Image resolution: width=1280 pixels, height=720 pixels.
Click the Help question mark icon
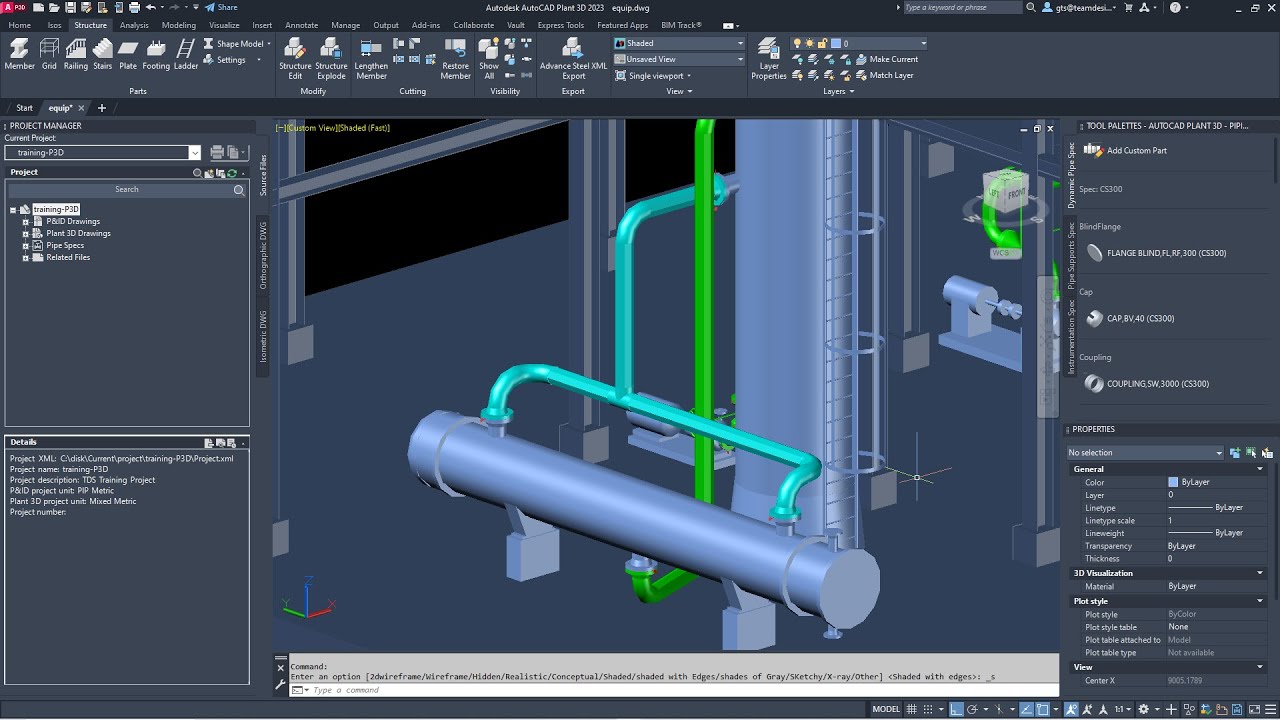[x=1175, y=7]
